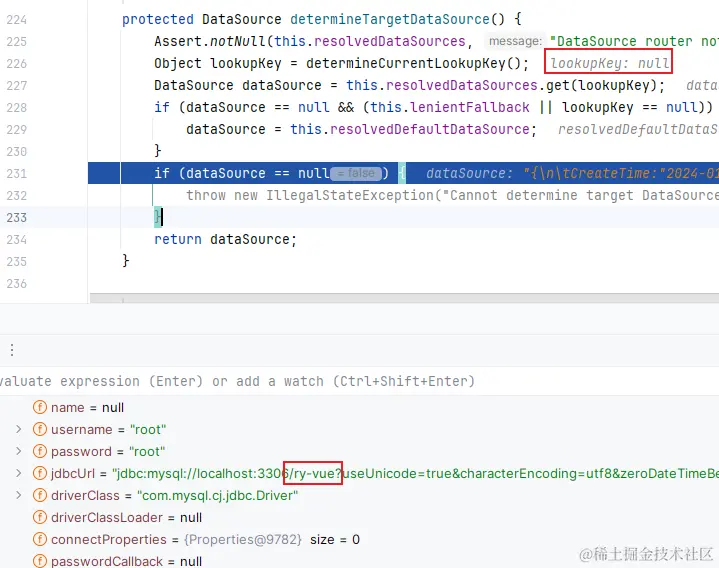Click the 'message:' parameter hint
The width and height of the screenshot is (719, 568).
point(515,41)
